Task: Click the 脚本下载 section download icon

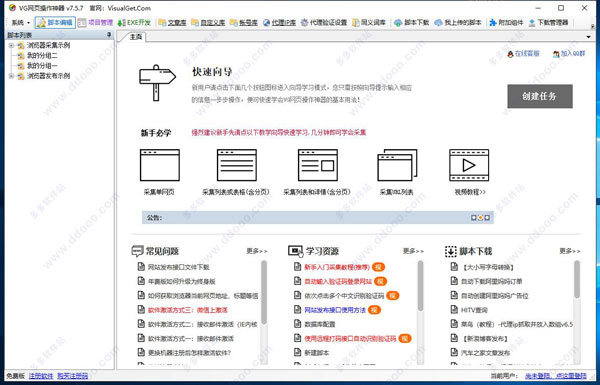Action: click(x=451, y=251)
